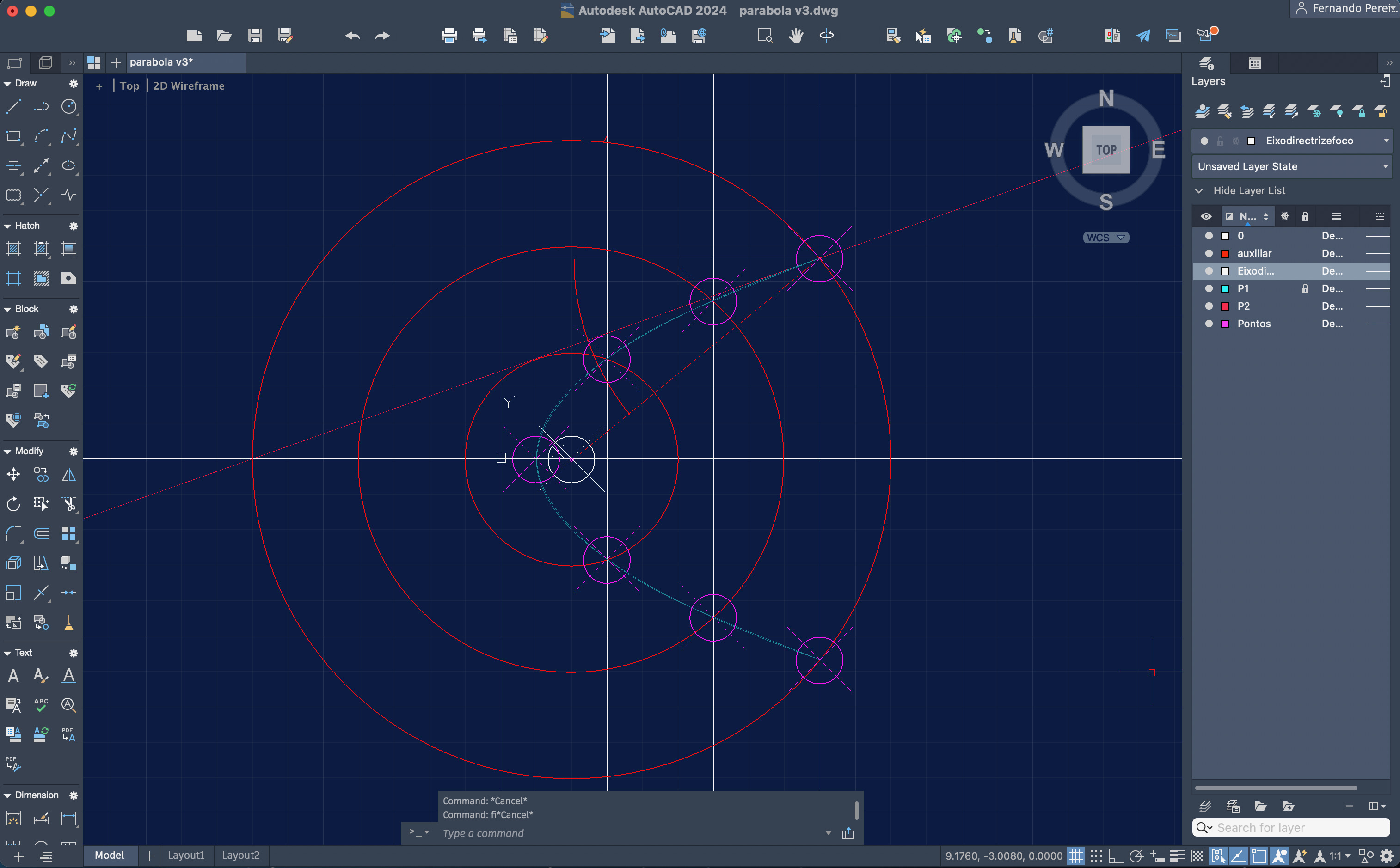The height and width of the screenshot is (868, 1400).
Task: Choose the Fillet modify tool
Action: click(x=13, y=534)
